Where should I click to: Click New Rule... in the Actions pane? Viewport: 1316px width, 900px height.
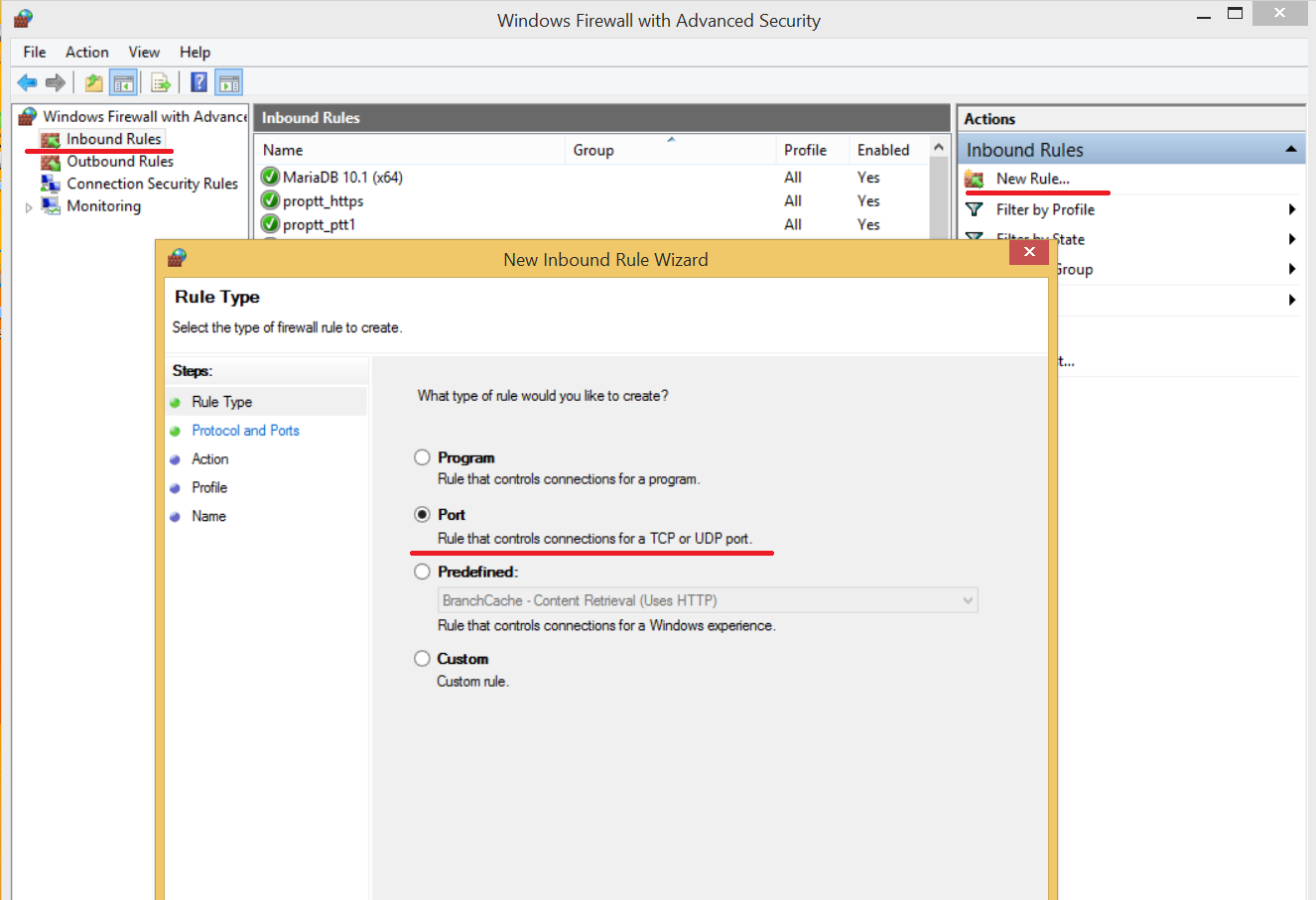tap(1032, 179)
